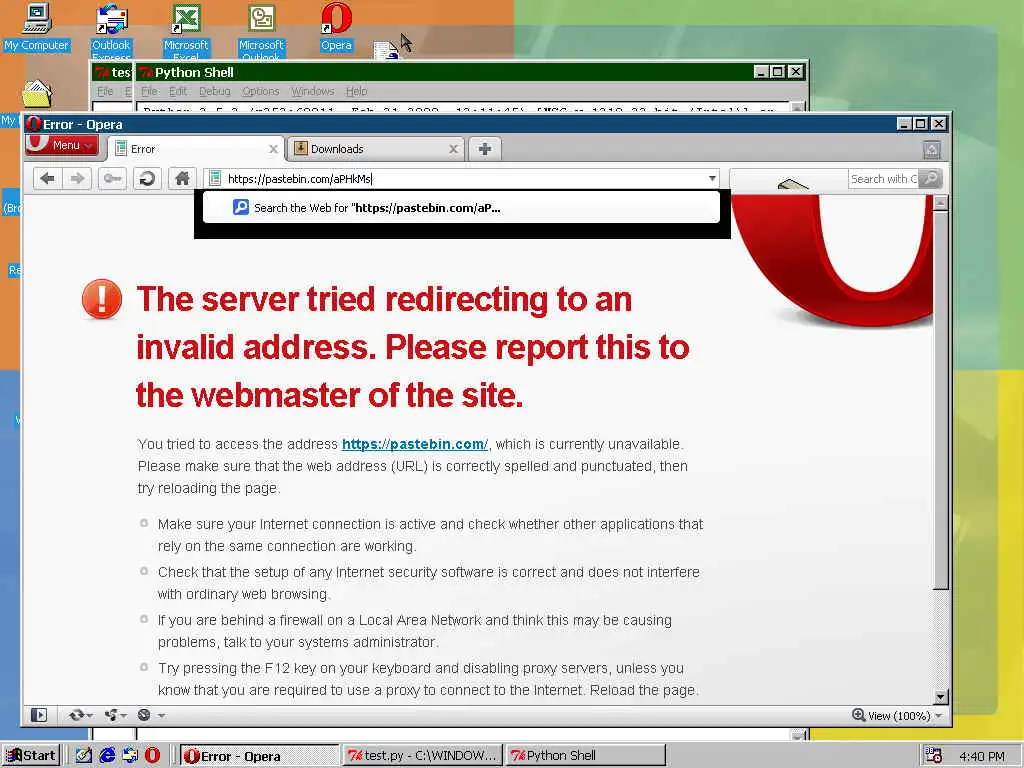Launch Outlook Express from quick launch

(130, 756)
